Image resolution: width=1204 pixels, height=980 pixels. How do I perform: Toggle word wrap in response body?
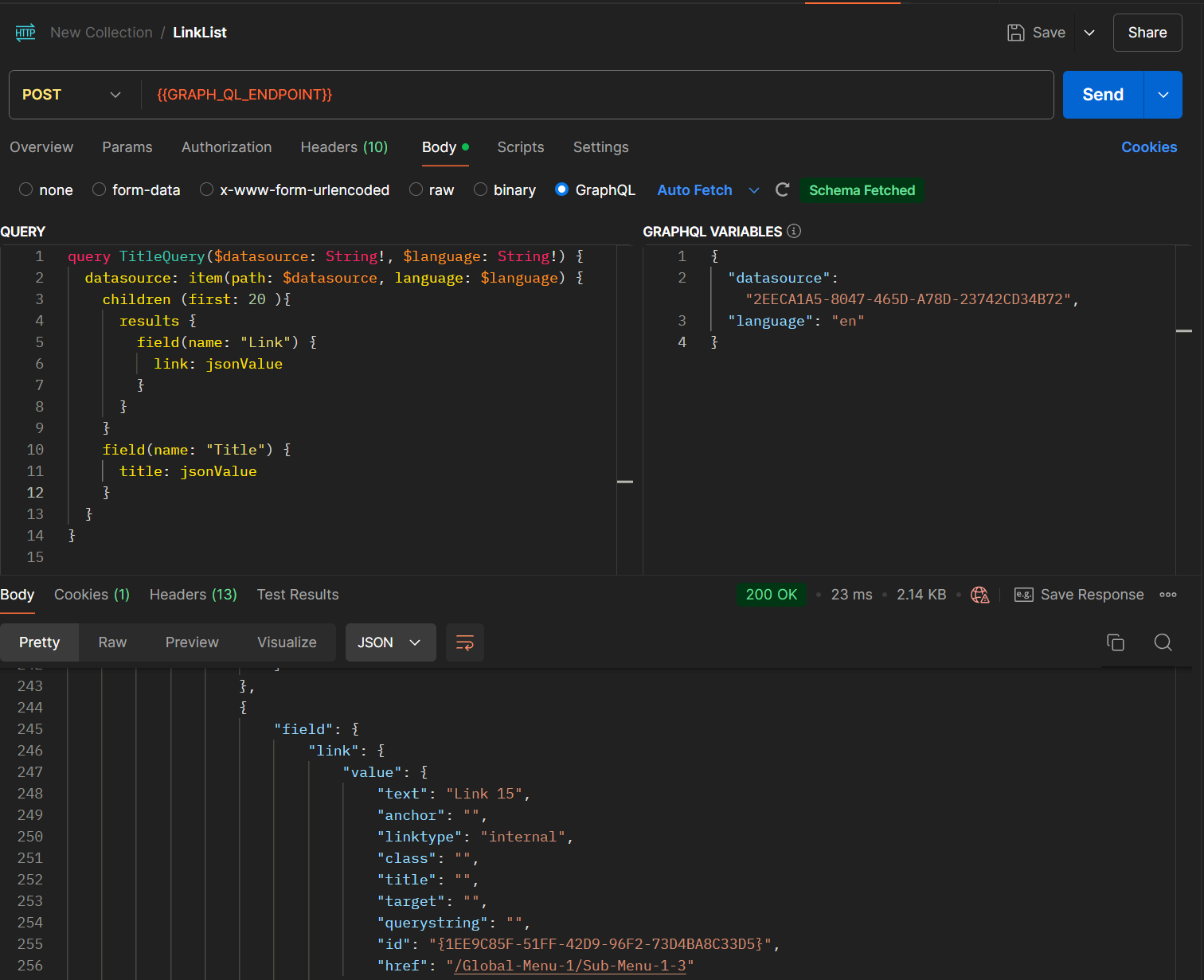(x=465, y=642)
